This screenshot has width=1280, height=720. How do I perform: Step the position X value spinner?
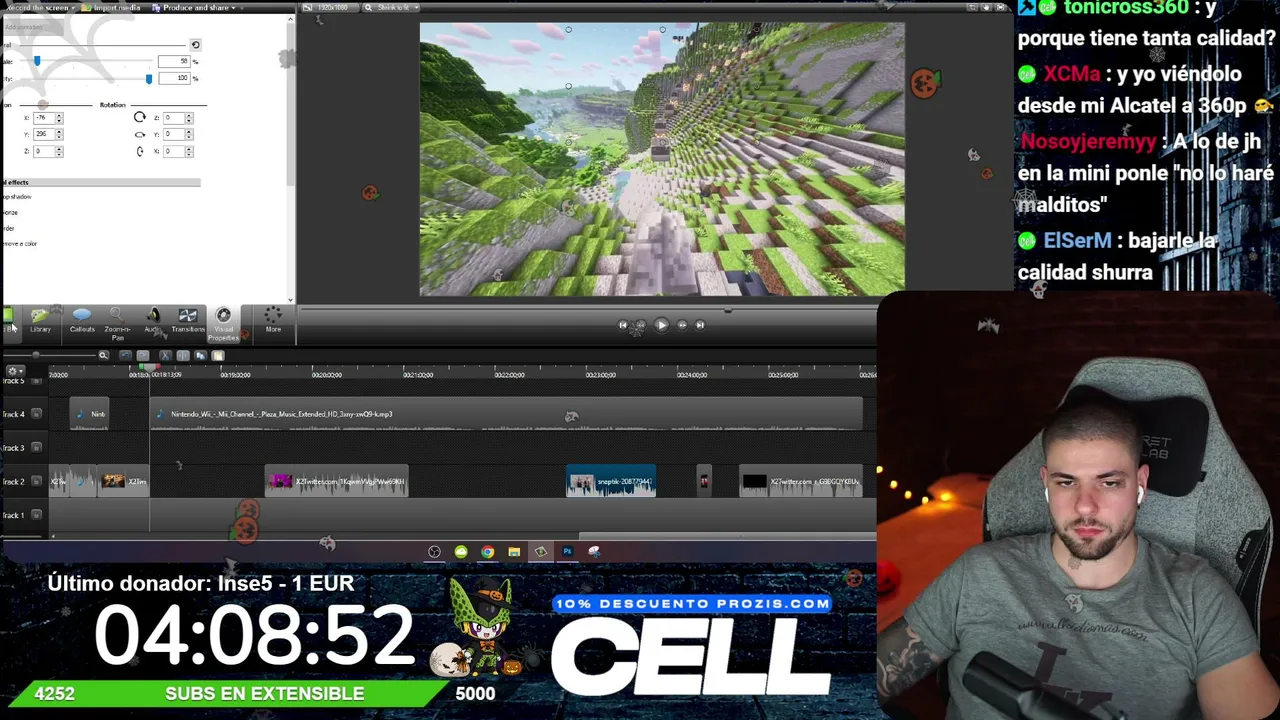pos(59,118)
